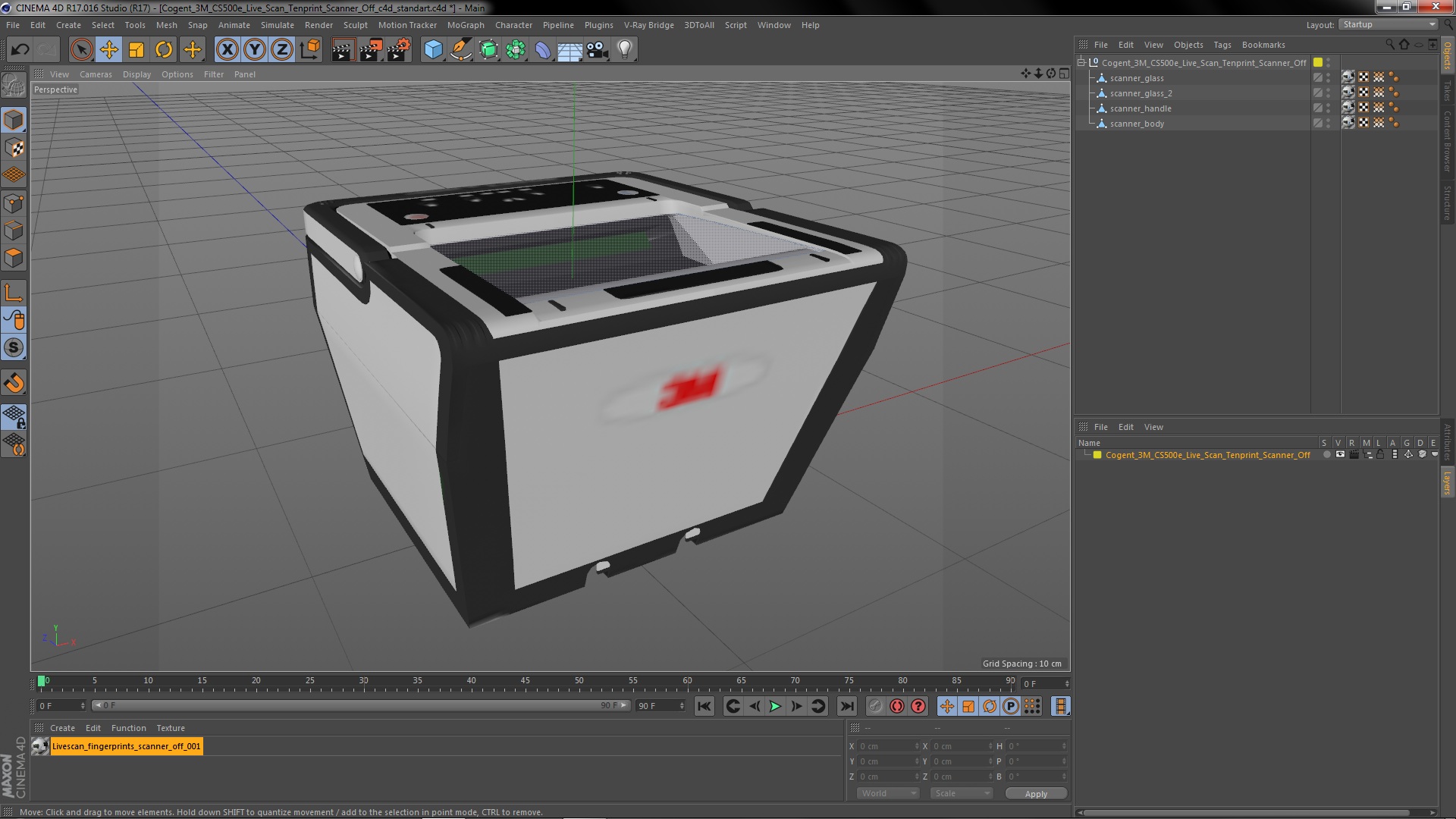This screenshot has height=819, width=1456.
Task: Switch to Model mode icon
Action: (14, 120)
